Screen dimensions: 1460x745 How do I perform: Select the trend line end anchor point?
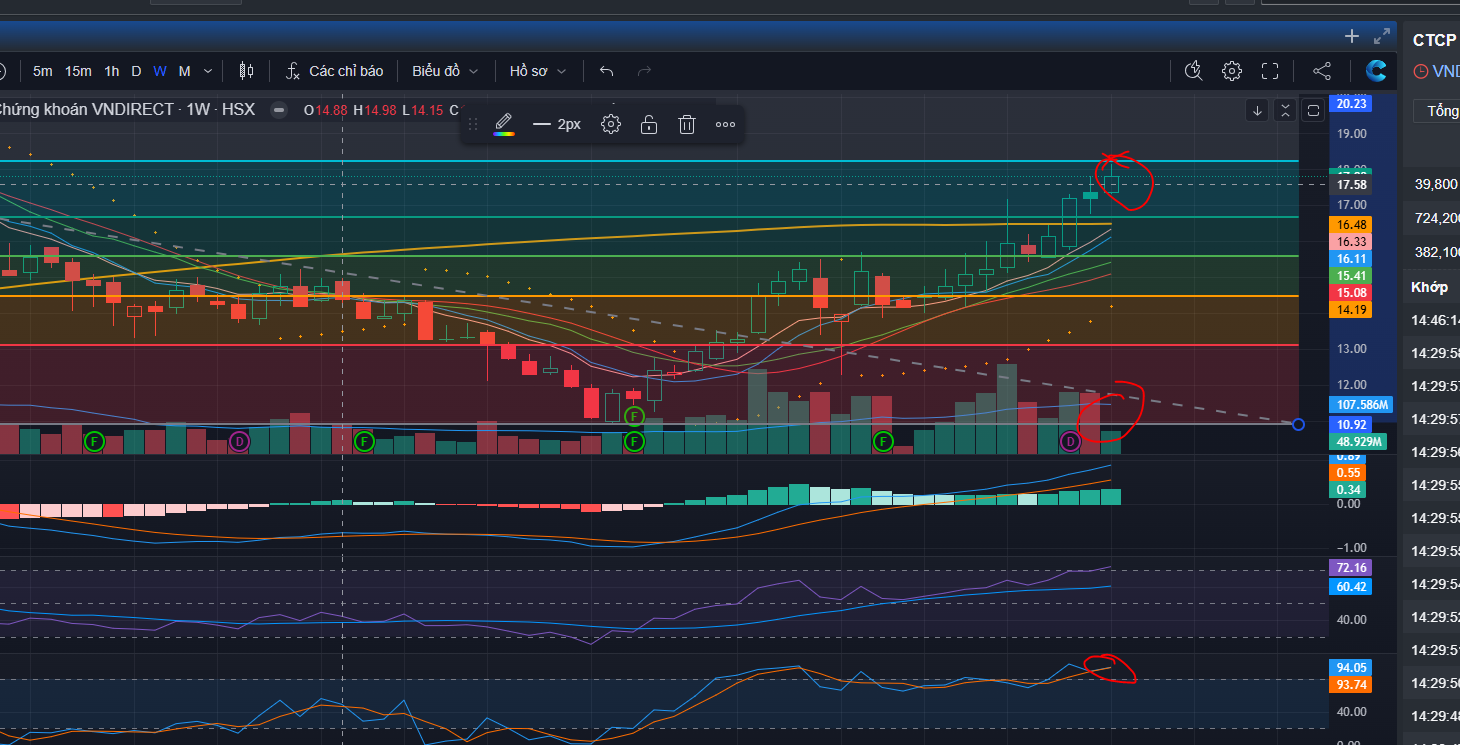pos(1298,425)
